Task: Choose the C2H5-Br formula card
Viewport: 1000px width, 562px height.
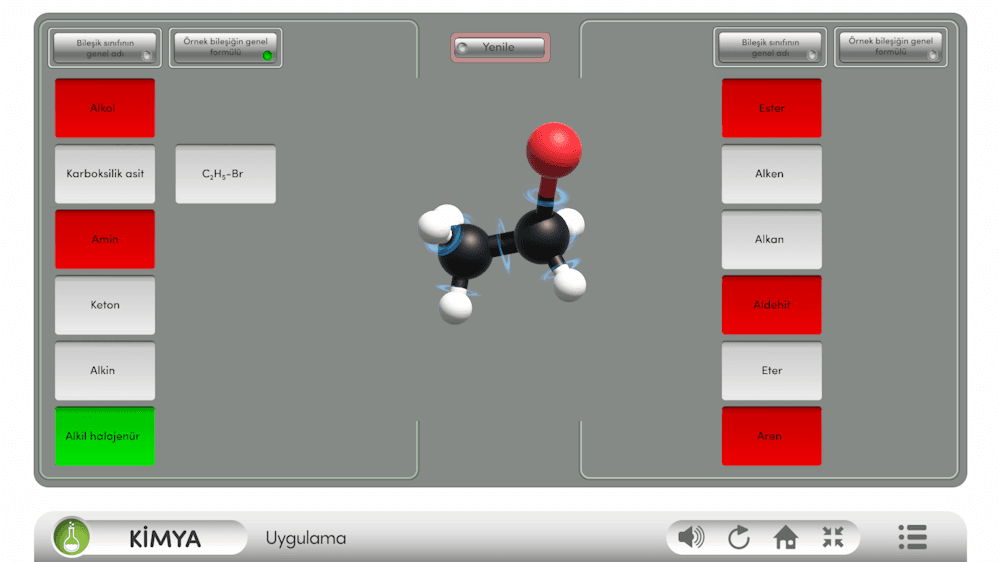Action: click(225, 174)
